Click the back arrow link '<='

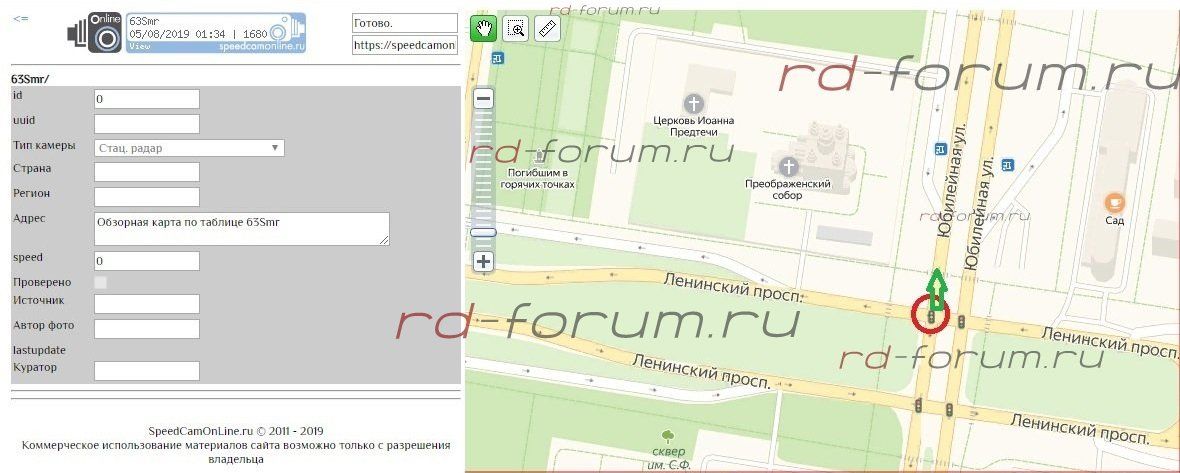click(20, 19)
